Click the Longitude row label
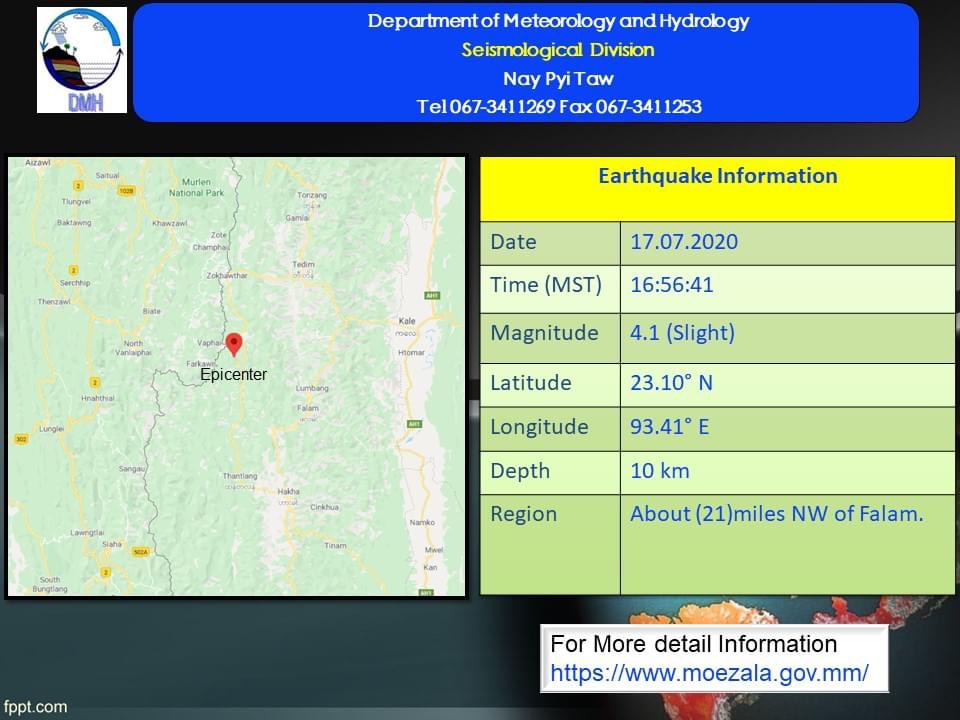The width and height of the screenshot is (960, 720). pyautogui.click(x=539, y=427)
